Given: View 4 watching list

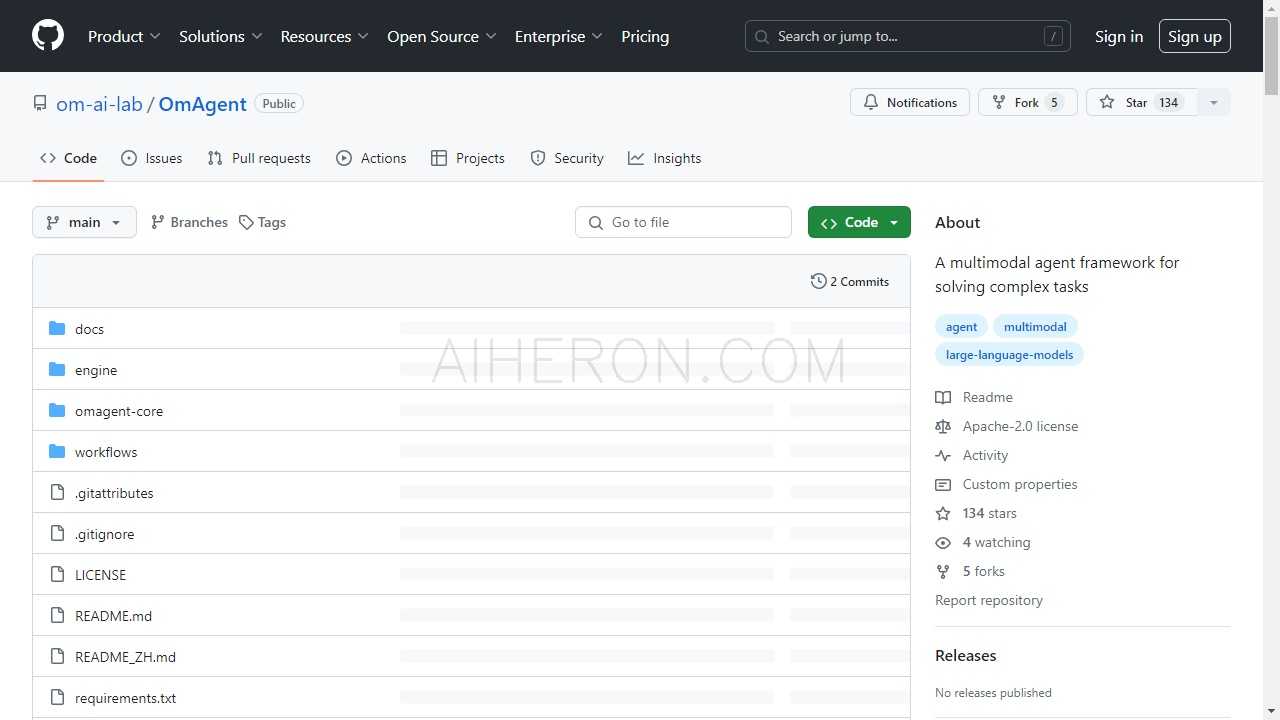Looking at the screenshot, I should pos(983,542).
